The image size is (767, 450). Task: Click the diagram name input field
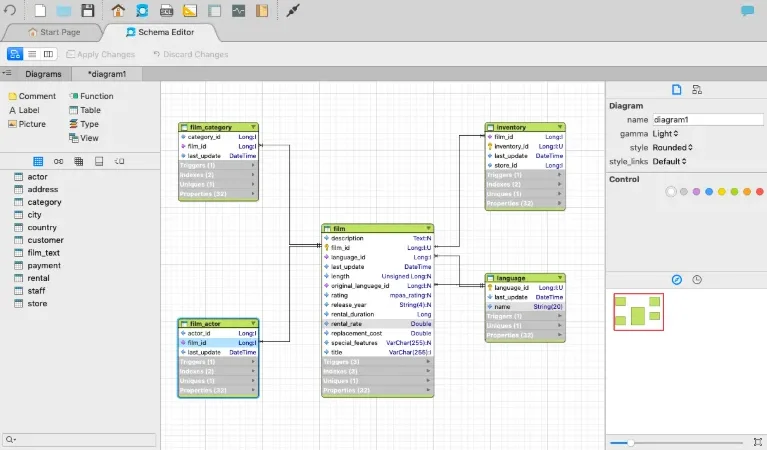[x=708, y=119]
